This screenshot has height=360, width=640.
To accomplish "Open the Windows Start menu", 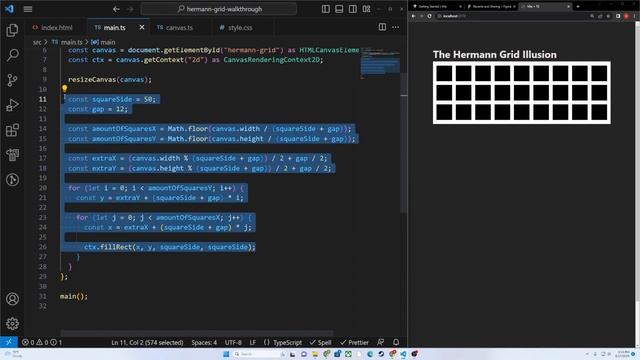I will pos(226,354).
